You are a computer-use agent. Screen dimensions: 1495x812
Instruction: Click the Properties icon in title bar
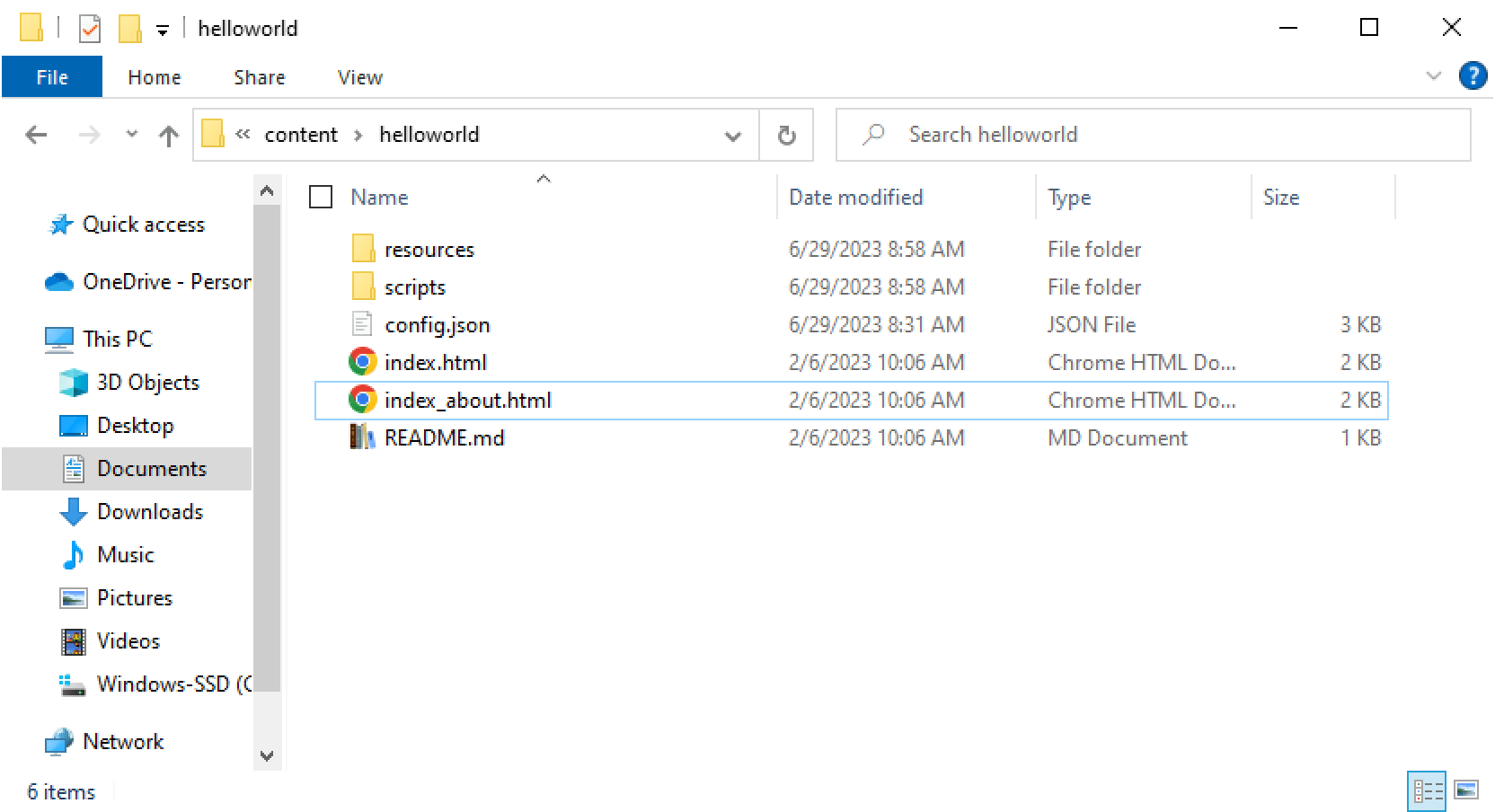(x=90, y=29)
